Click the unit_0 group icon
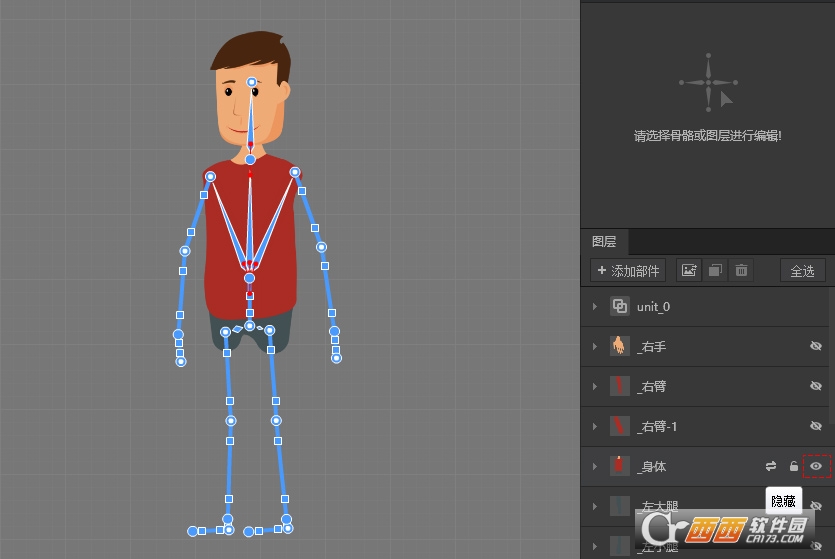The width and height of the screenshot is (835, 559). pos(620,307)
